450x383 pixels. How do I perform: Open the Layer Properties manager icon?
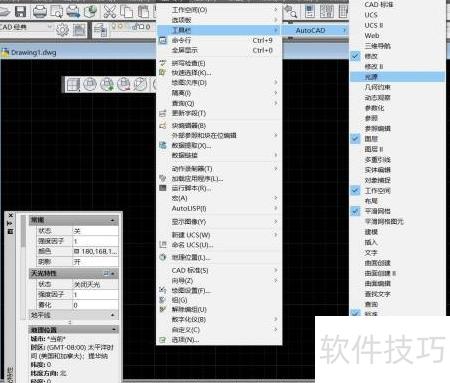point(100,30)
